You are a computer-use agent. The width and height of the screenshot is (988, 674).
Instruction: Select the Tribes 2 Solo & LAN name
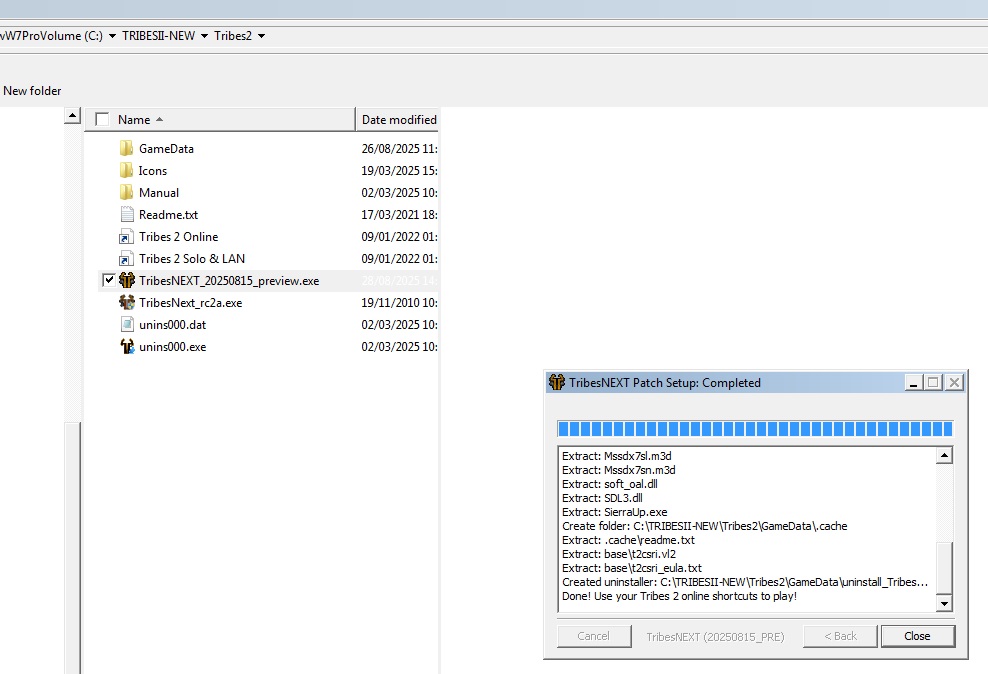click(x=192, y=259)
